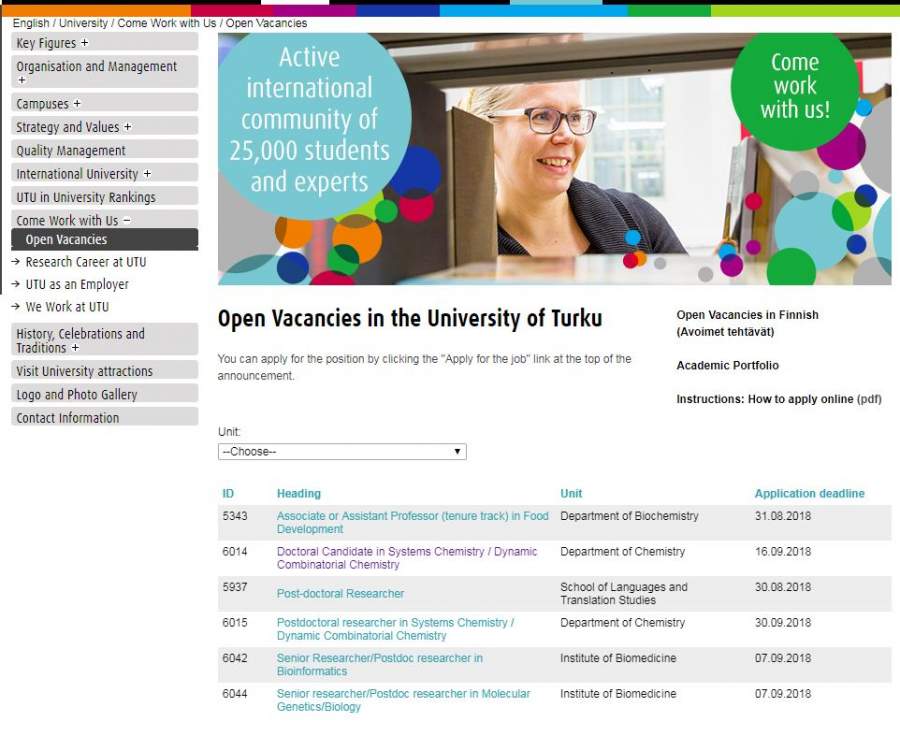The image size is (900, 736).
Task: Open Academic Portfolio link
Action: tap(727, 366)
